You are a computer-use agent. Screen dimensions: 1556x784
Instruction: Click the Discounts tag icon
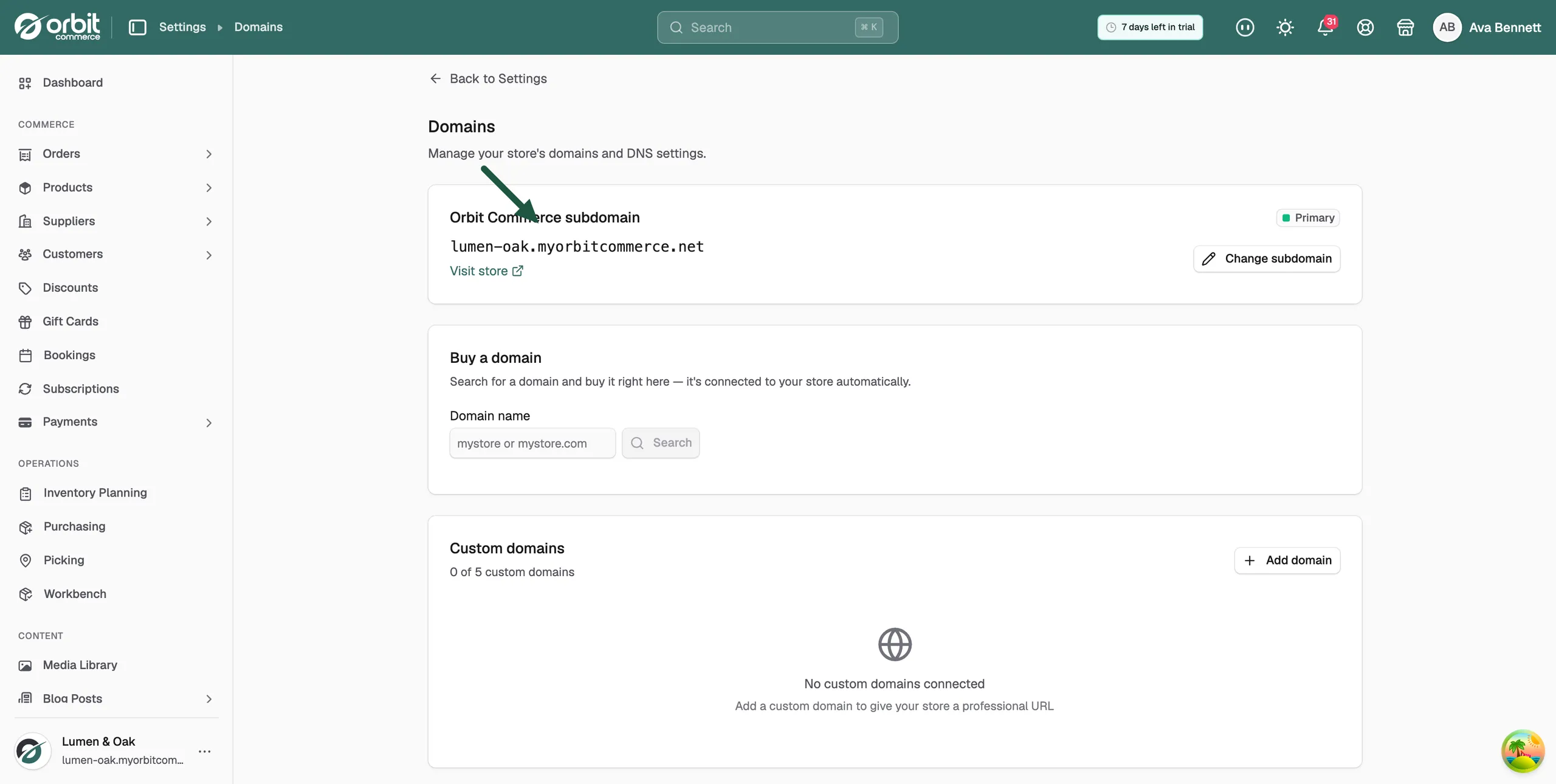25,288
